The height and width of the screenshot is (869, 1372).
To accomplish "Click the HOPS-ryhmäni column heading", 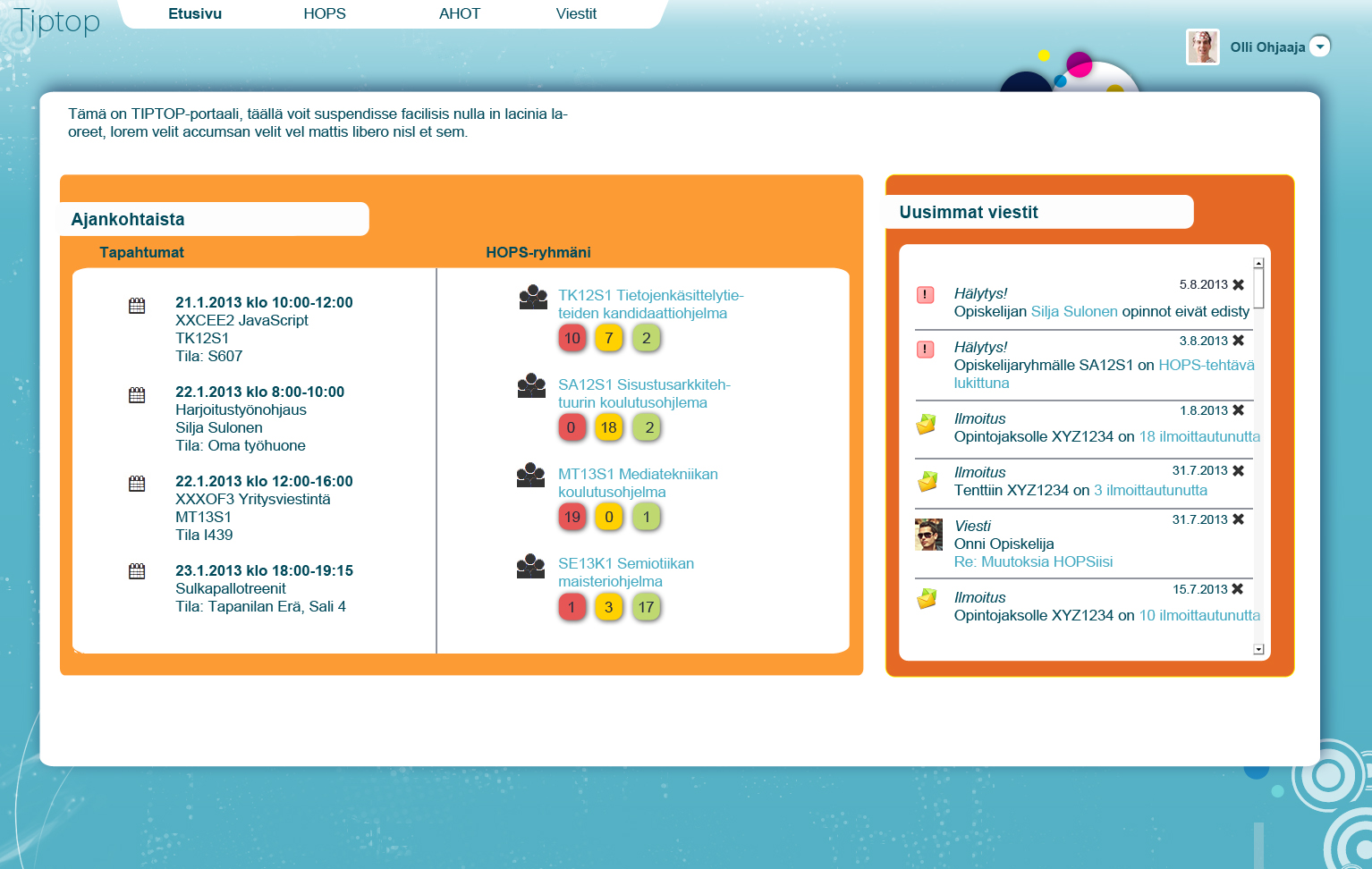I will 538,252.
